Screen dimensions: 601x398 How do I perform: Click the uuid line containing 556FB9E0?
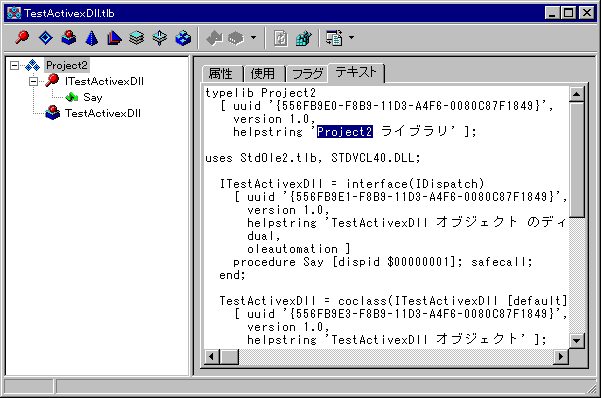[x=387, y=106]
